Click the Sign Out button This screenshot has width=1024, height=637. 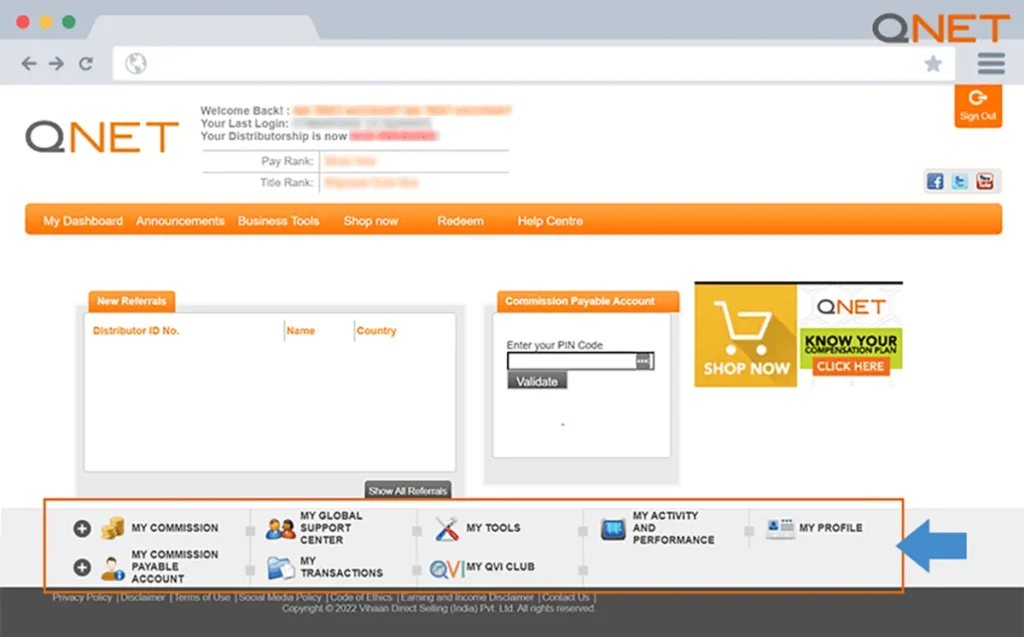(x=978, y=106)
